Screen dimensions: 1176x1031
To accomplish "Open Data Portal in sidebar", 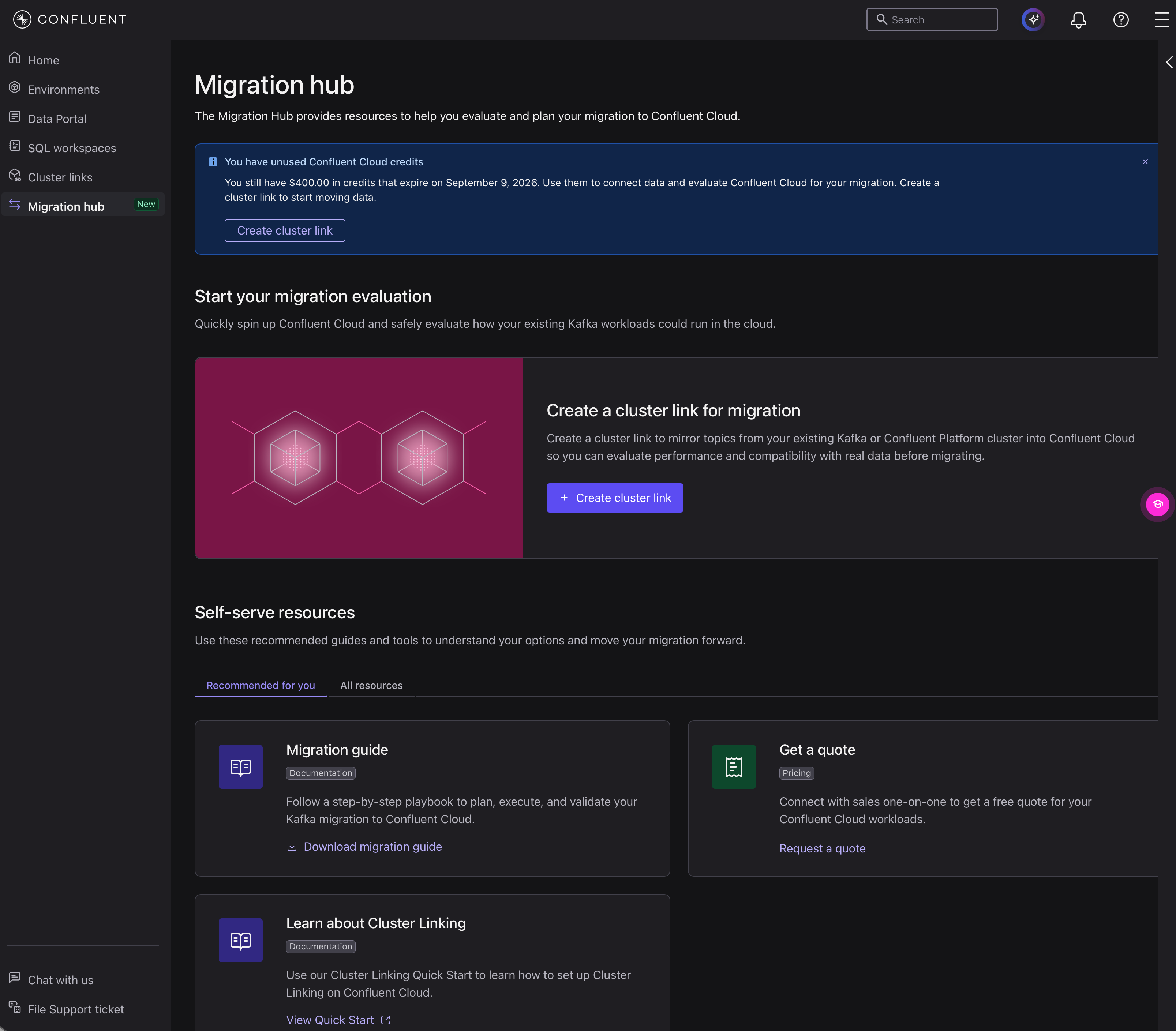I will point(57,119).
